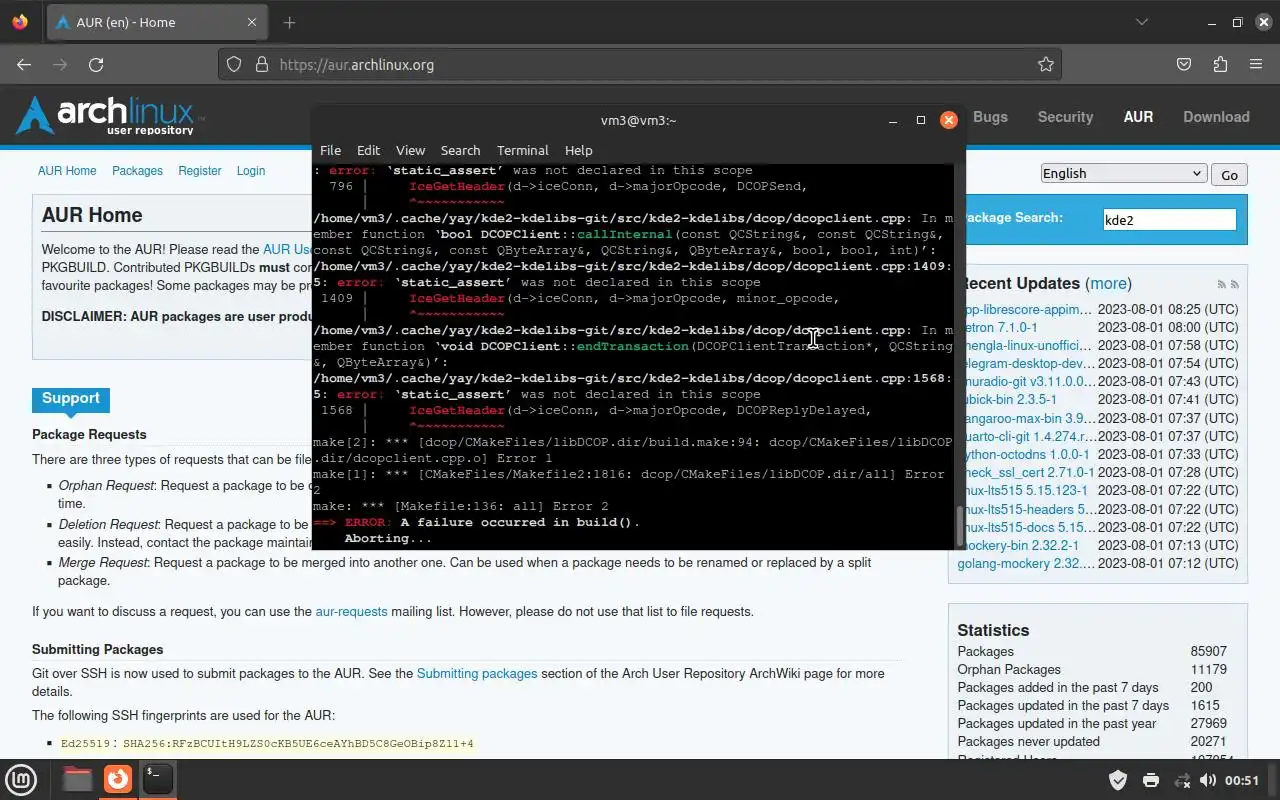
Task: Open the Register link
Action: [x=200, y=171]
